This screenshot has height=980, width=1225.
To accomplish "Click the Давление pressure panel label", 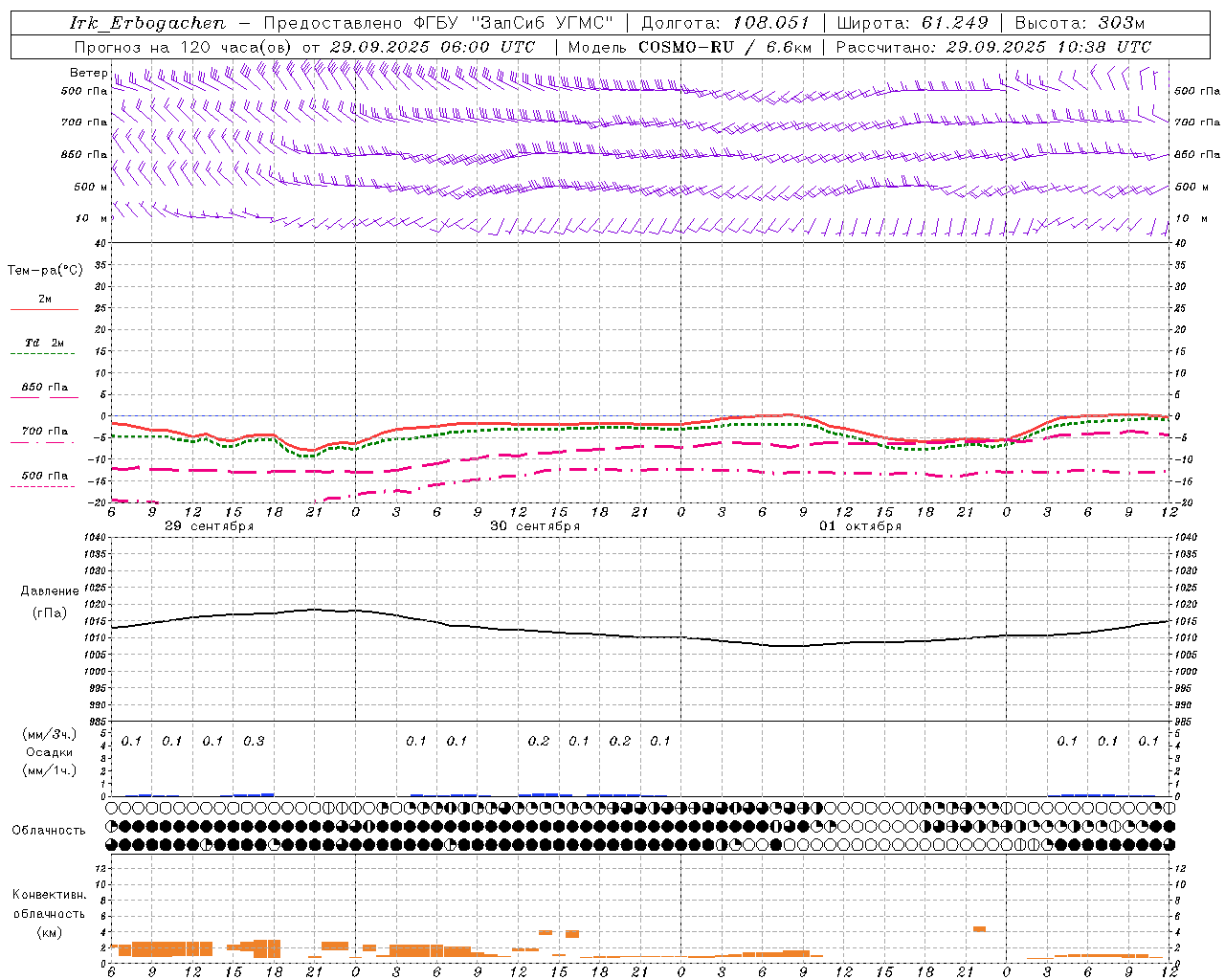I will click(x=50, y=591).
